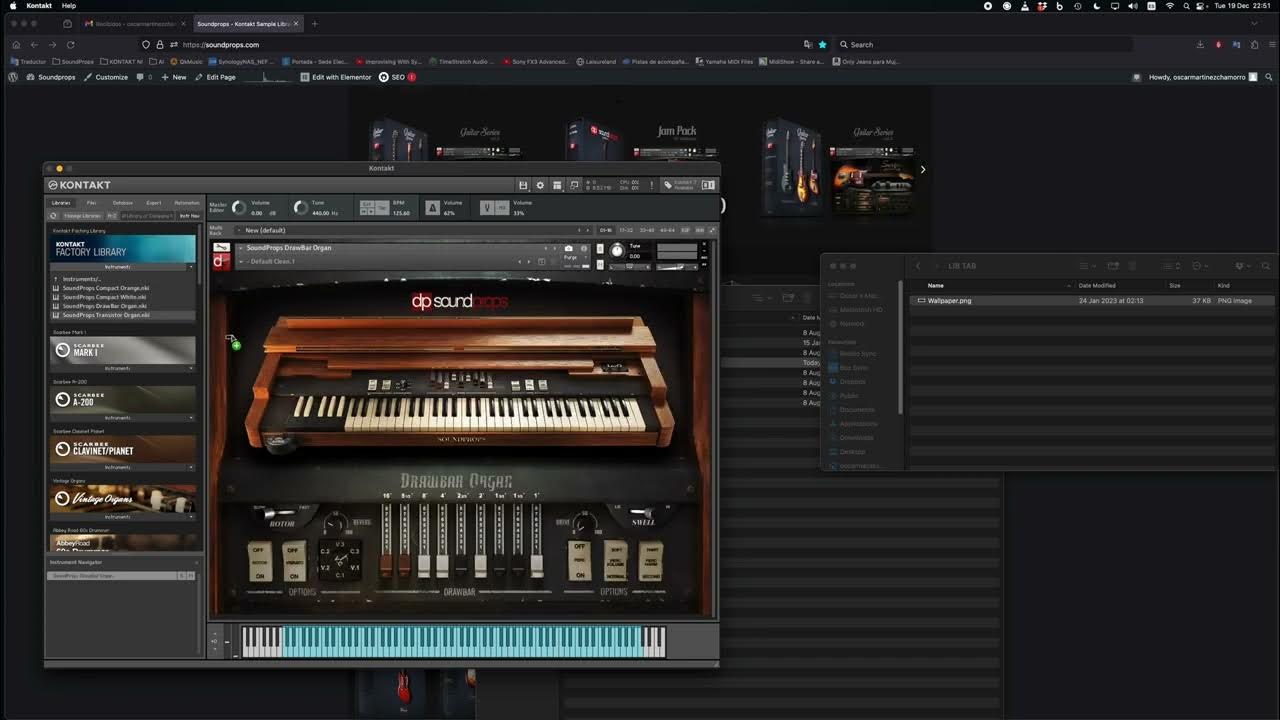Viewport: 1280px width, 720px height.
Task: Click Edit with Elementor in admin bar
Action: 336,77
